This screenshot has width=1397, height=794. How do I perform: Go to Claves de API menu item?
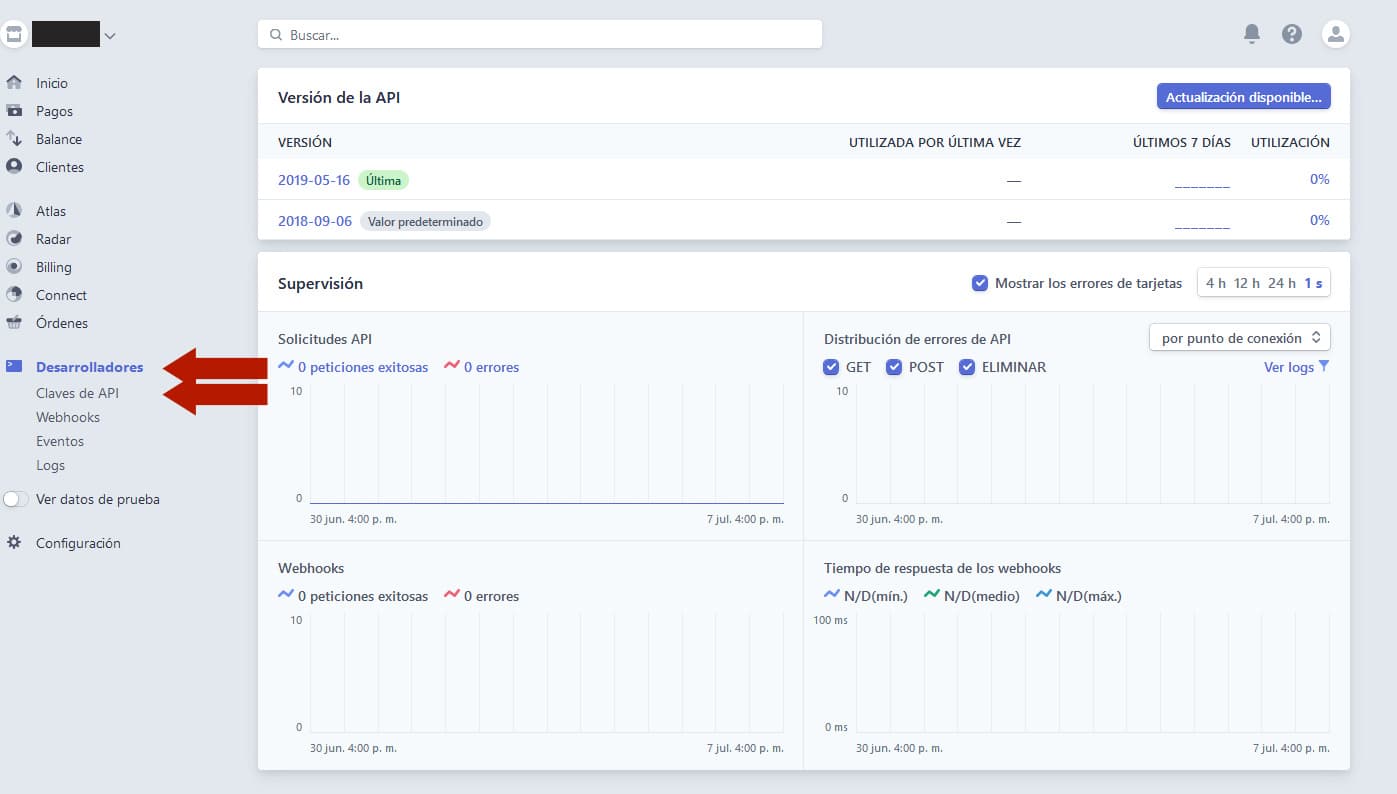point(77,393)
